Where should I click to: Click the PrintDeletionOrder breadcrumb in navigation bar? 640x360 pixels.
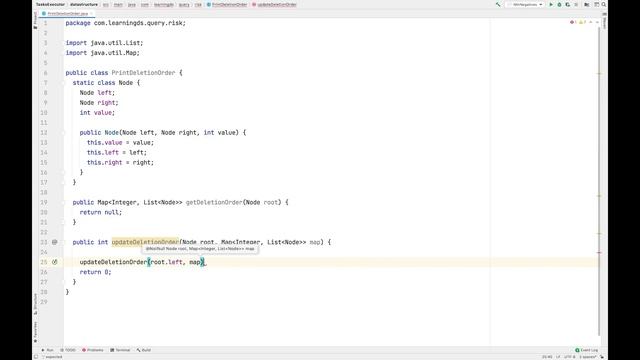pos(227,4)
